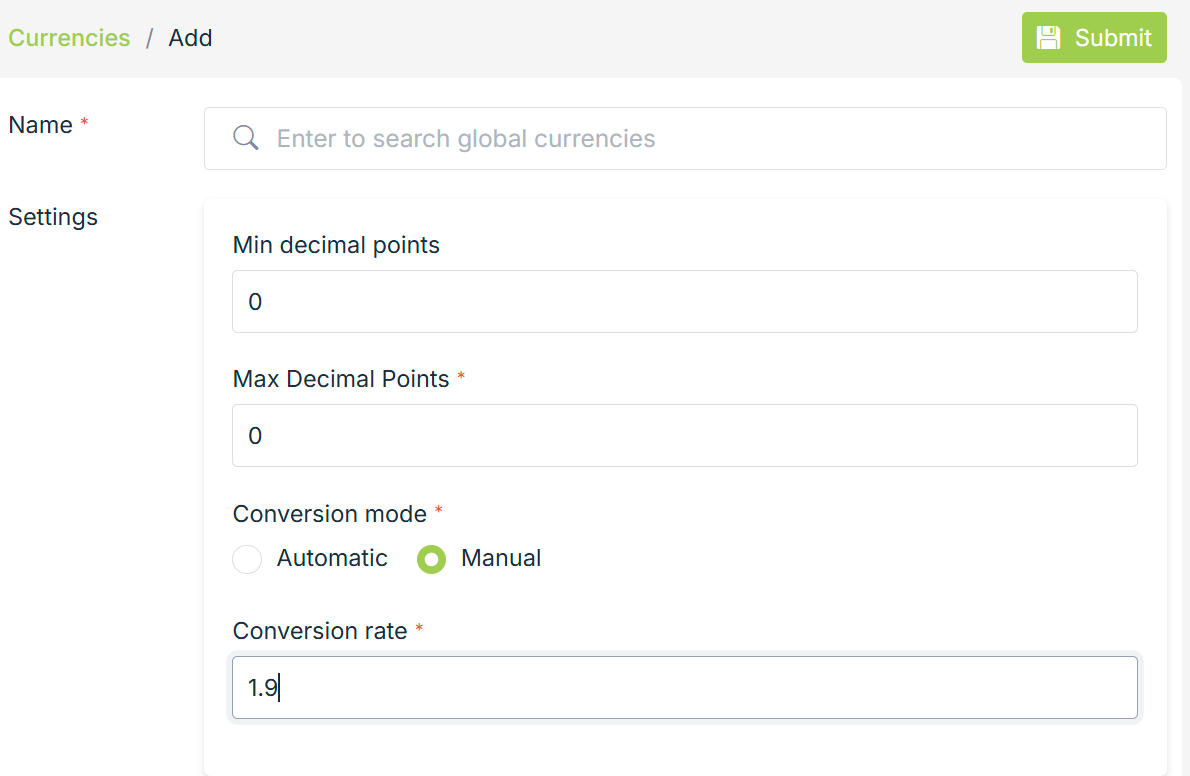This screenshot has width=1190, height=776.
Task: Click the Conversion mode label
Action: tap(329, 514)
